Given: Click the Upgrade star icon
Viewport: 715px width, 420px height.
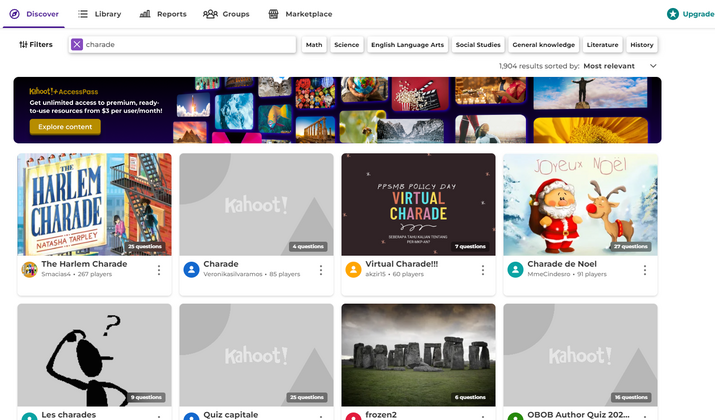Looking at the screenshot, I should [673, 14].
